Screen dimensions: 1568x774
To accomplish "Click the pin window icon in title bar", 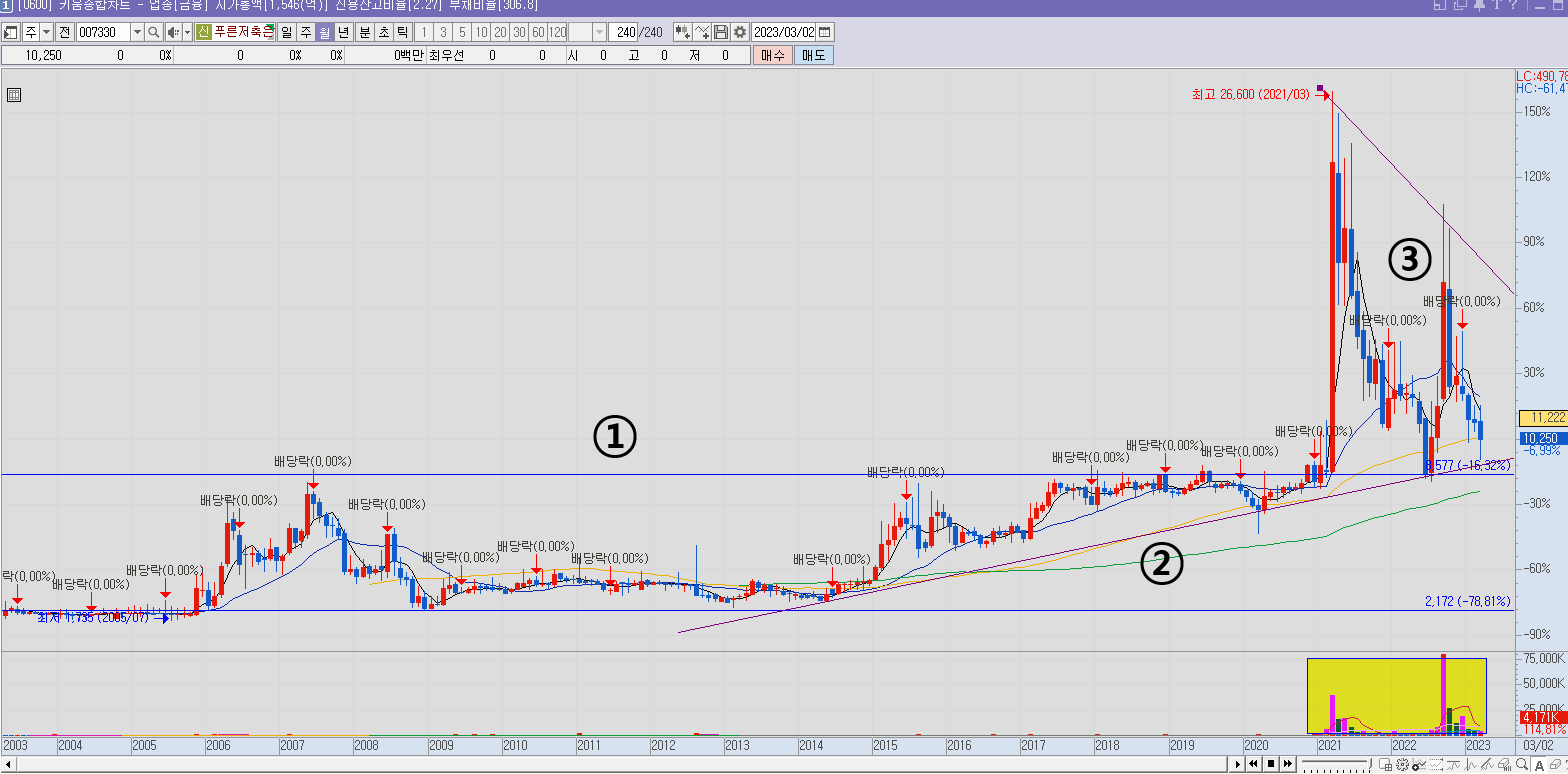I will [1479, 5].
